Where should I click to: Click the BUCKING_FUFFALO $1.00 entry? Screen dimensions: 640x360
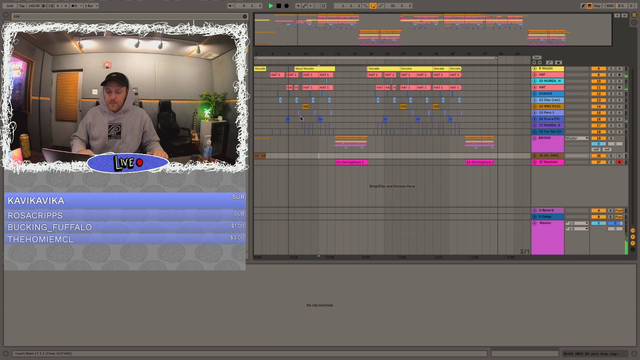[x=125, y=227]
